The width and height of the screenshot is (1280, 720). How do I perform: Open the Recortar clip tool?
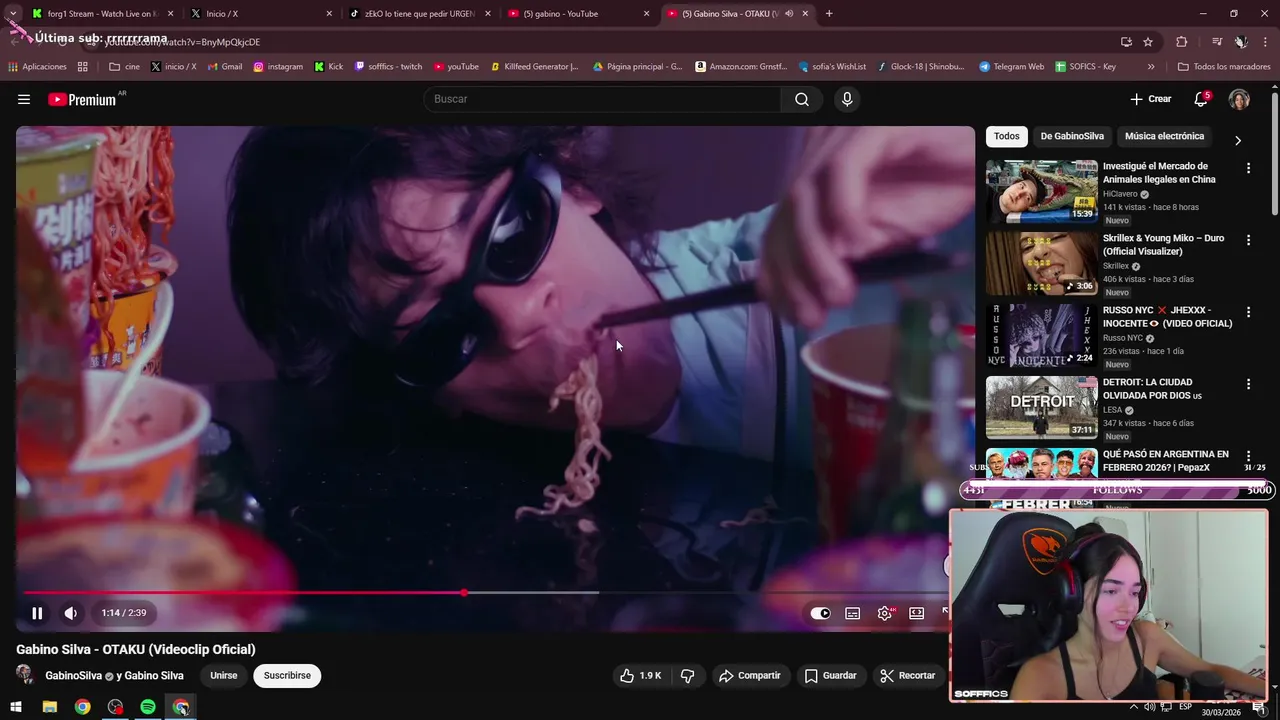[x=908, y=676]
